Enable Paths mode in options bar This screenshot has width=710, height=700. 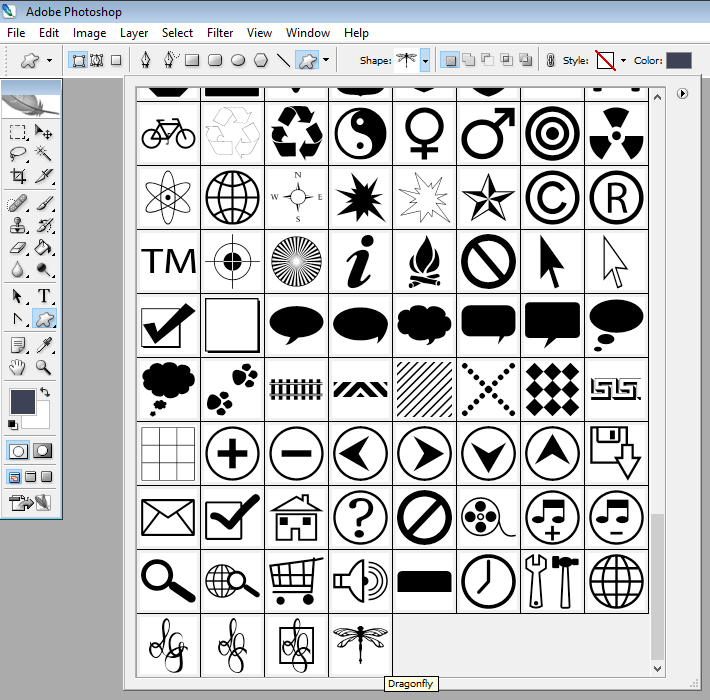click(x=97, y=60)
